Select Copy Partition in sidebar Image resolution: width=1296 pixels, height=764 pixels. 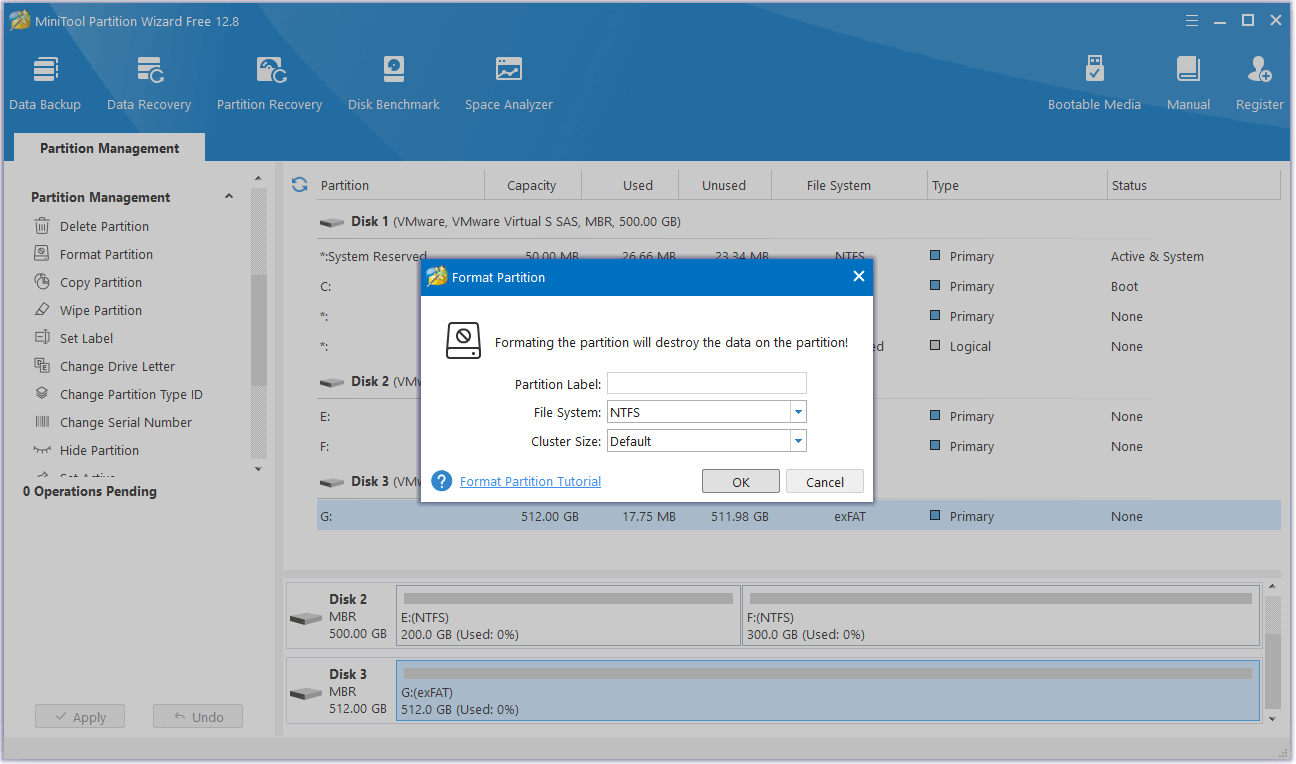point(101,282)
